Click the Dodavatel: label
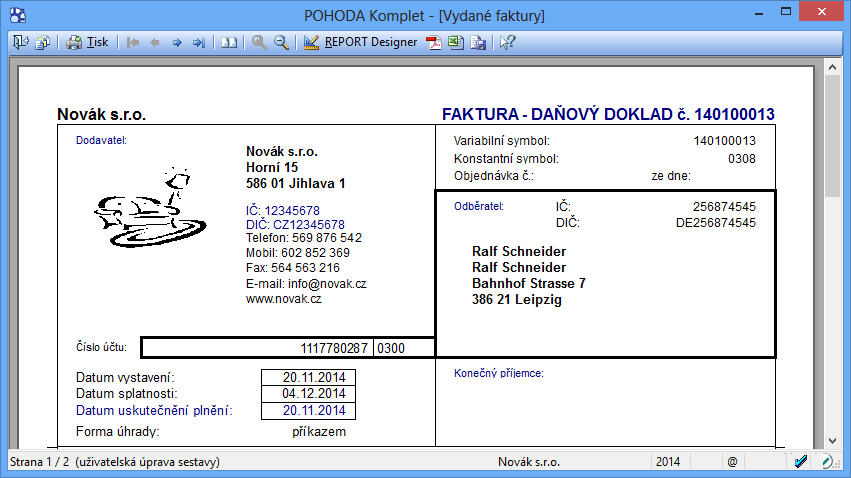This screenshot has width=851, height=478. (x=101, y=140)
